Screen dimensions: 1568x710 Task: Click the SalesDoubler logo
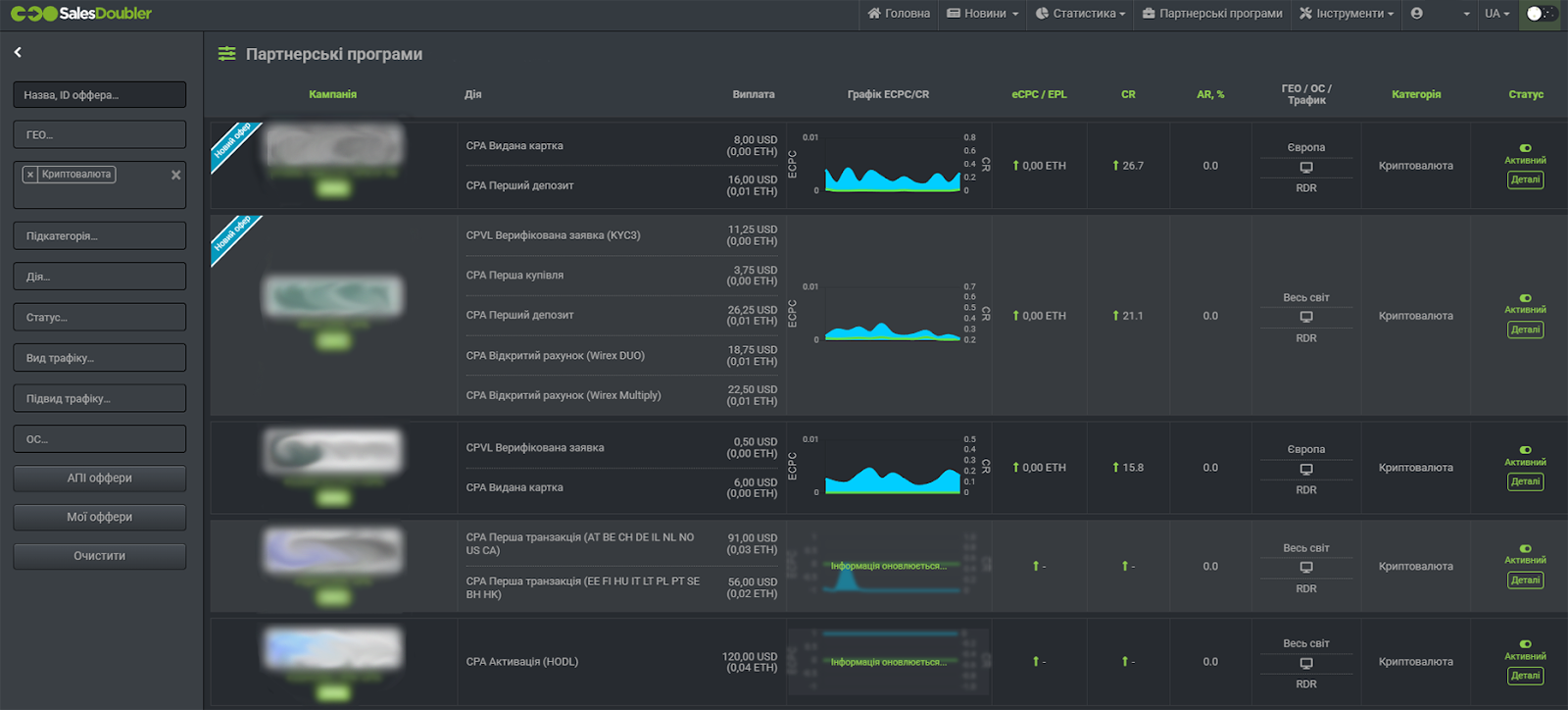(x=81, y=14)
